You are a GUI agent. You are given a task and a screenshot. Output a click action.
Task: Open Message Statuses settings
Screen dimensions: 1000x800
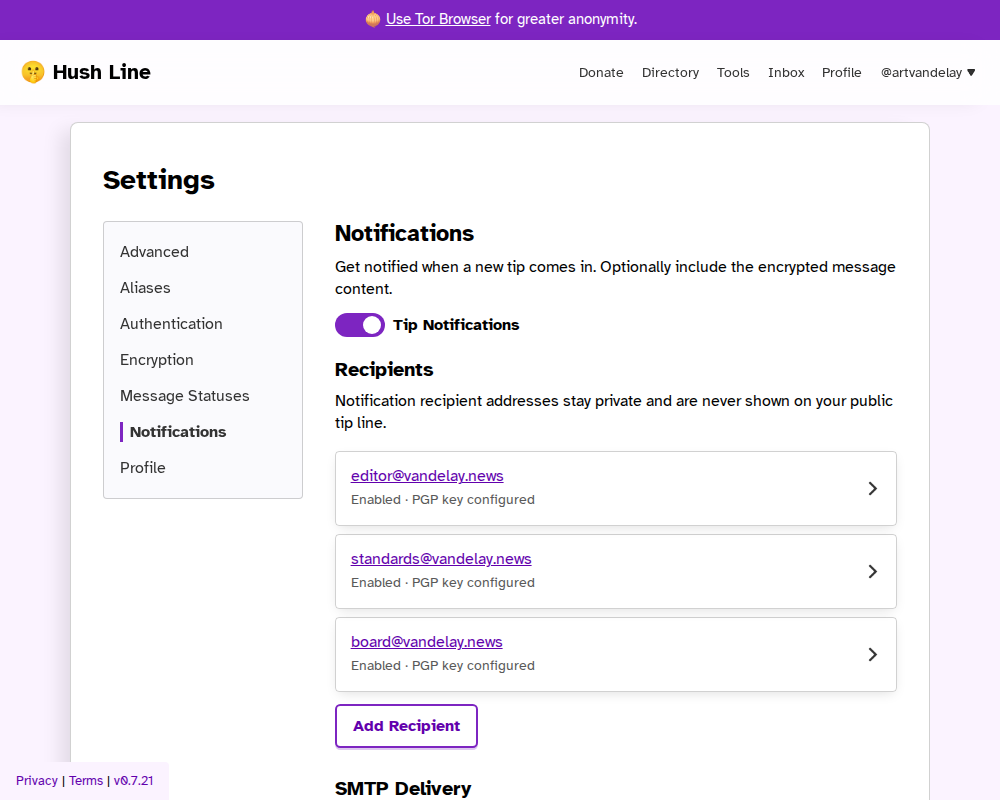[x=185, y=396]
